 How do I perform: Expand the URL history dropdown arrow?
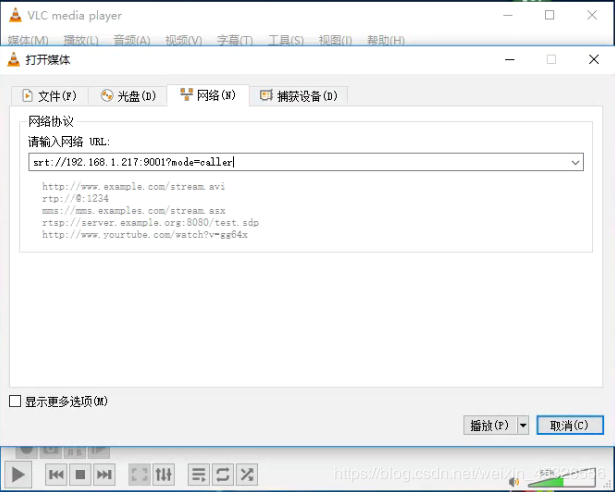[575, 162]
